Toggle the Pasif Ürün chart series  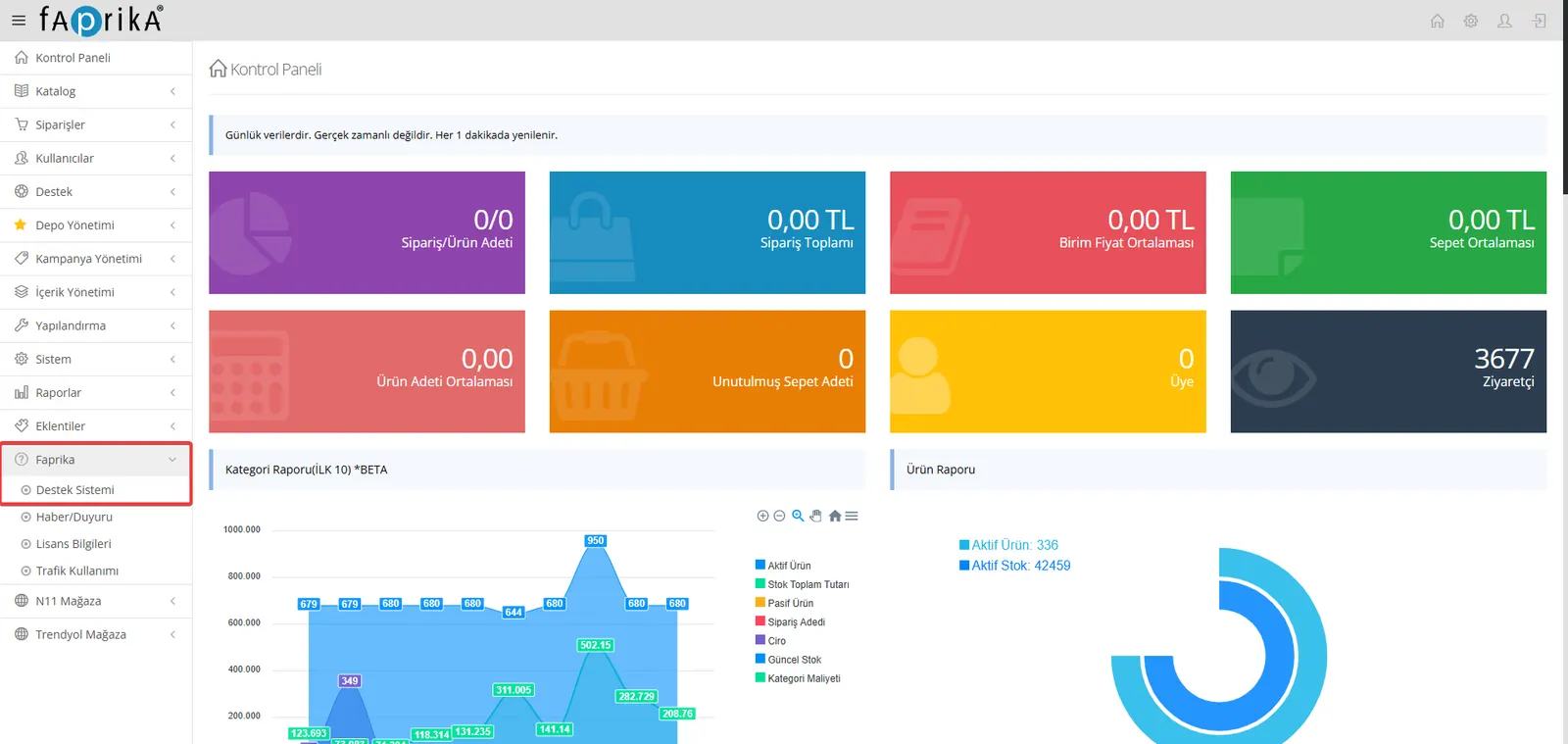point(784,603)
